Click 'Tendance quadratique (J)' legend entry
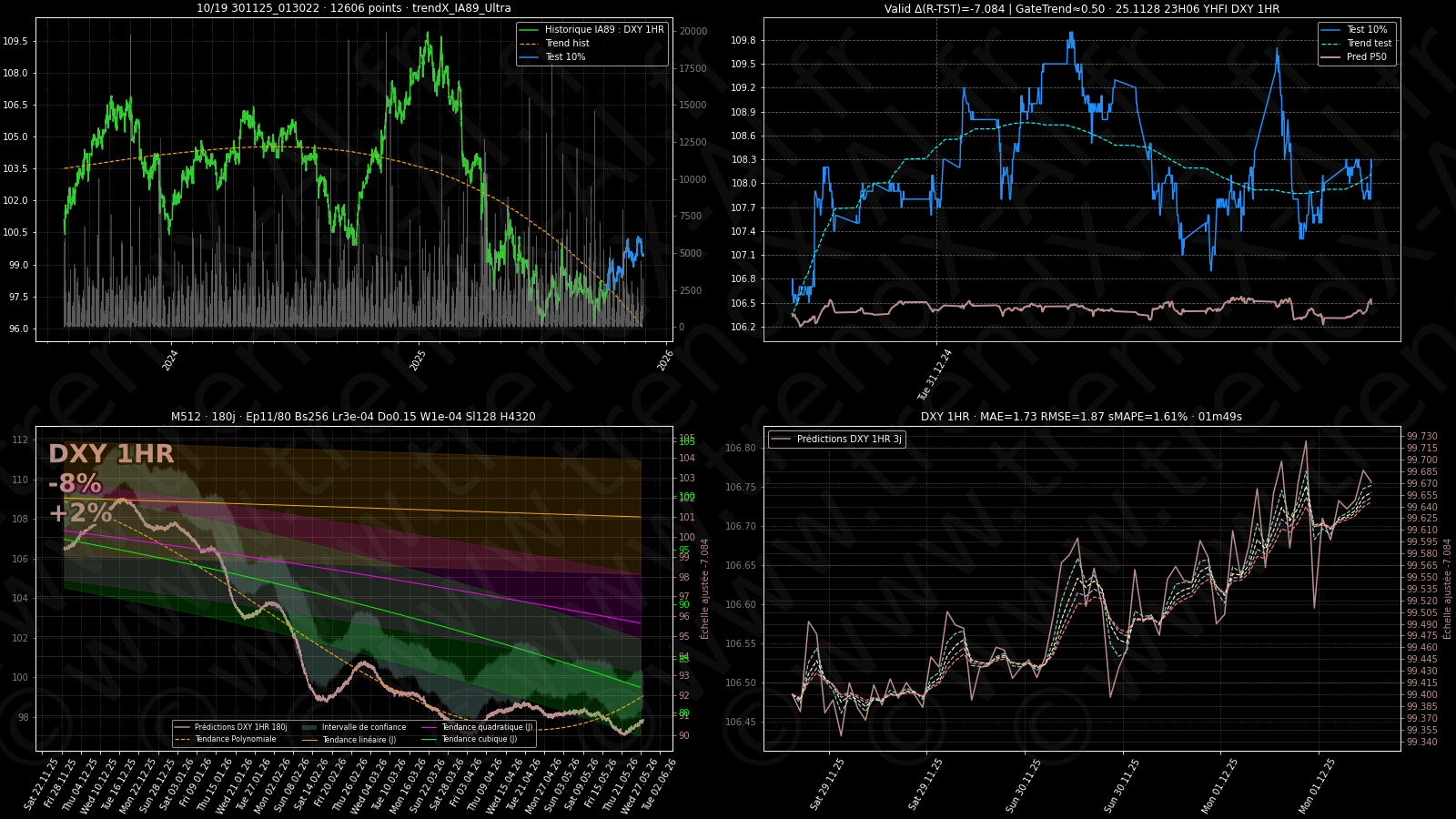The height and width of the screenshot is (819, 1456). tap(487, 727)
